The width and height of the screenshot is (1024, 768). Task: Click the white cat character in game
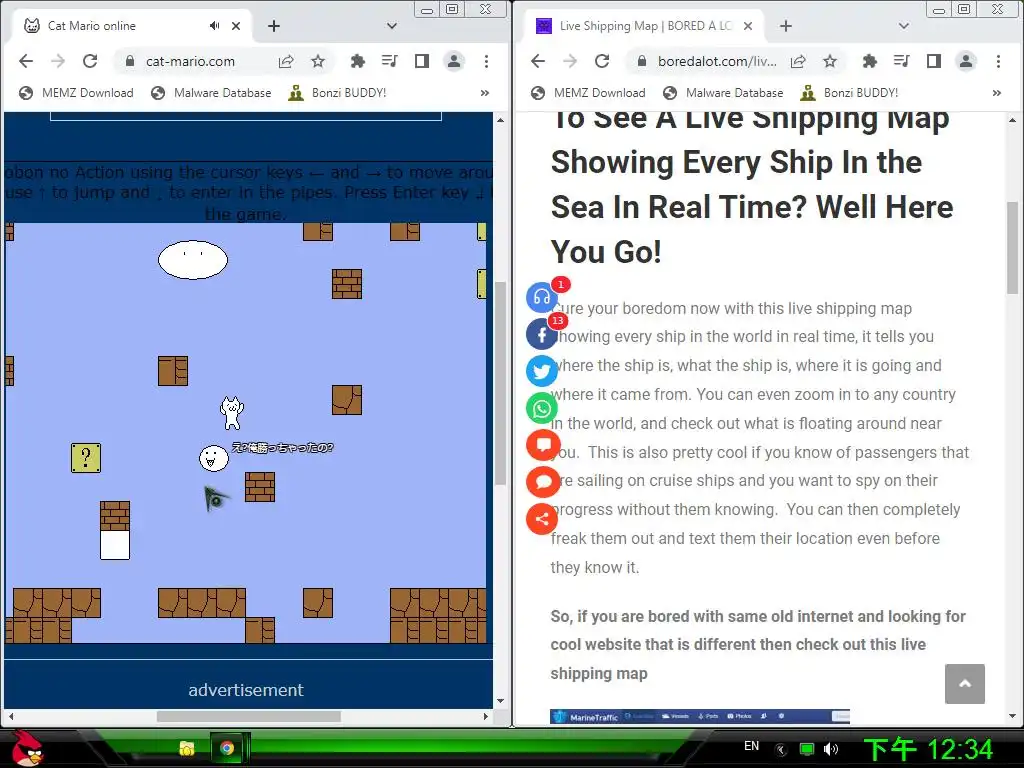click(x=232, y=413)
